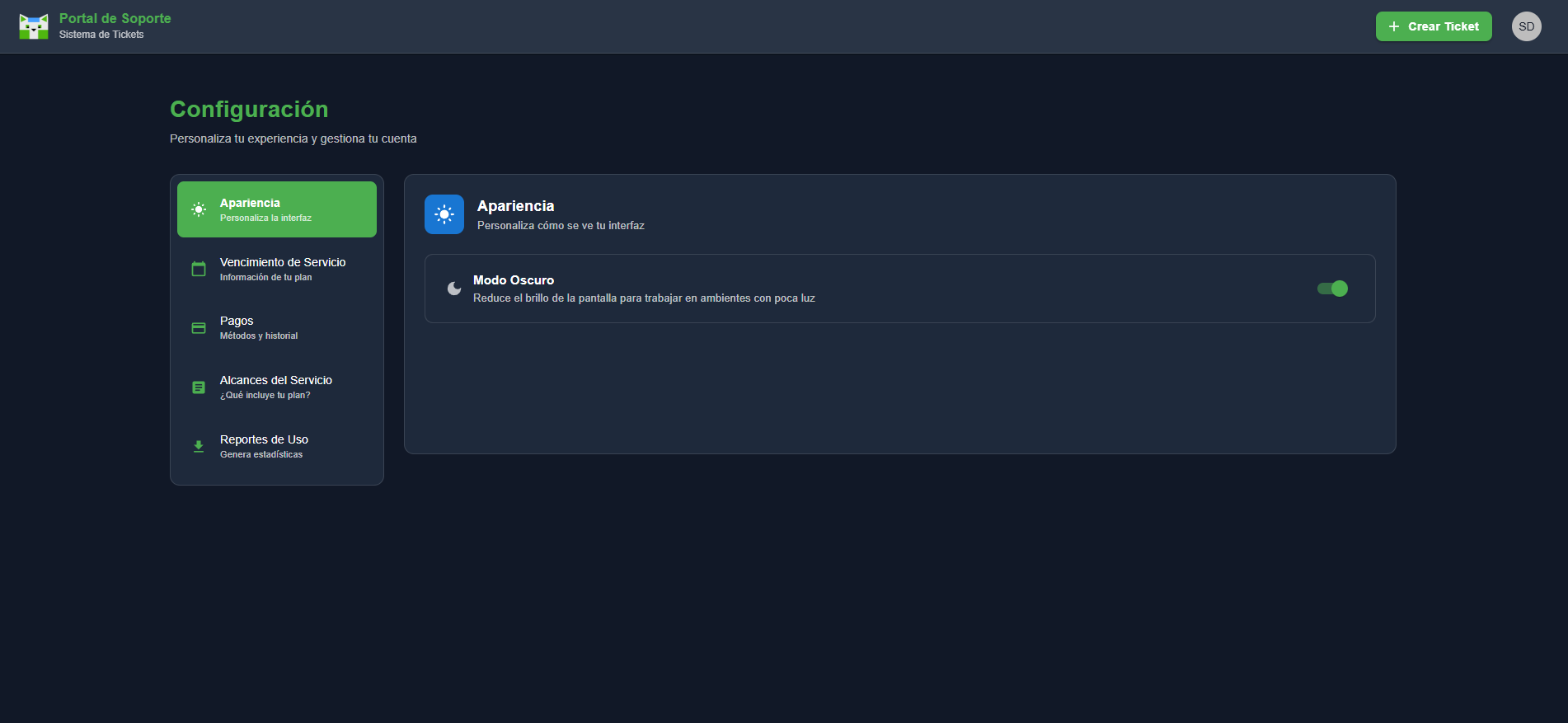1568x723 pixels.
Task: Click 'Personaliza la interfaz' sidebar subtitle
Action: click(265, 218)
